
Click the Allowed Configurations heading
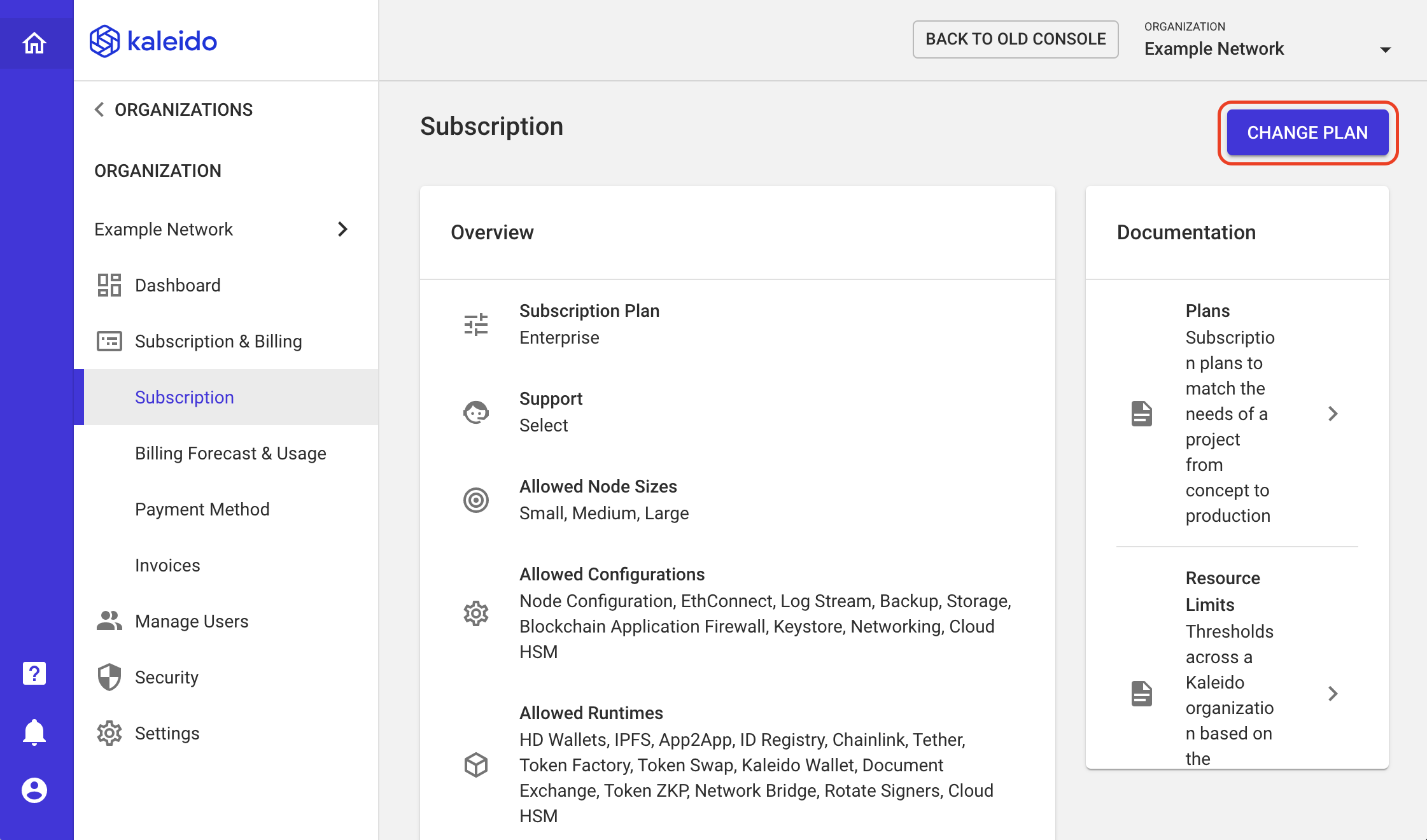(x=612, y=574)
